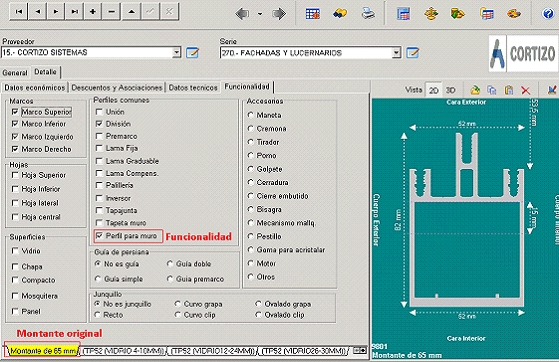Viewport: 559px width, 362px height.
Task: Enable the Unión checkbox
Action: [x=99, y=112]
